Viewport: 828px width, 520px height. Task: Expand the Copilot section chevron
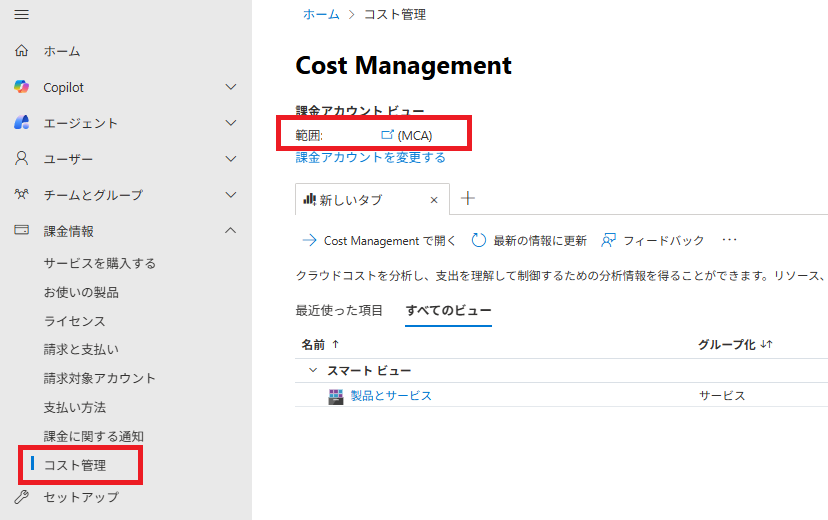point(231,87)
